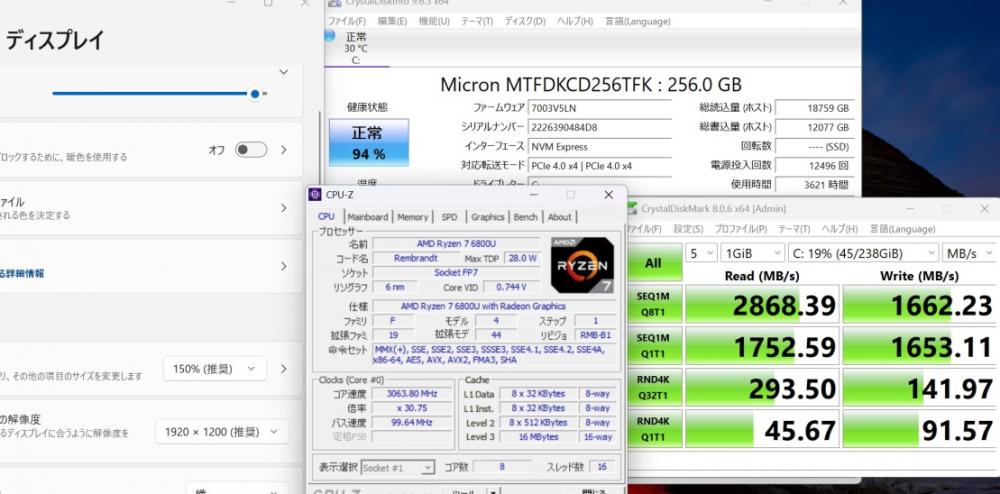This screenshot has height=494, width=1000.
Task: Open the 1GiB test size dropdown
Action: (753, 253)
